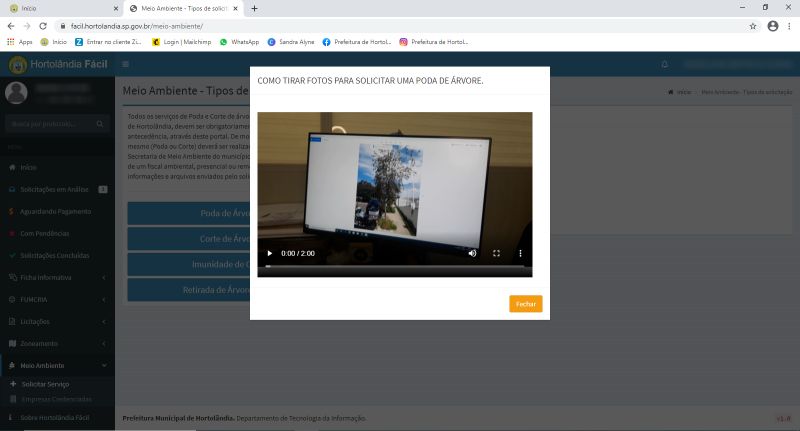Toggle fullscreen on the video player
The height and width of the screenshot is (431, 800).
(x=496, y=253)
